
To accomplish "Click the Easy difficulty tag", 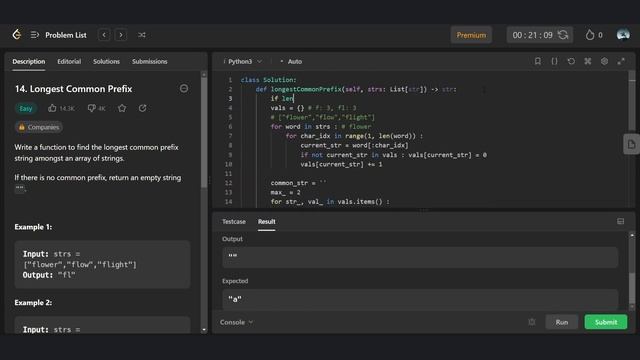I will (x=26, y=108).
